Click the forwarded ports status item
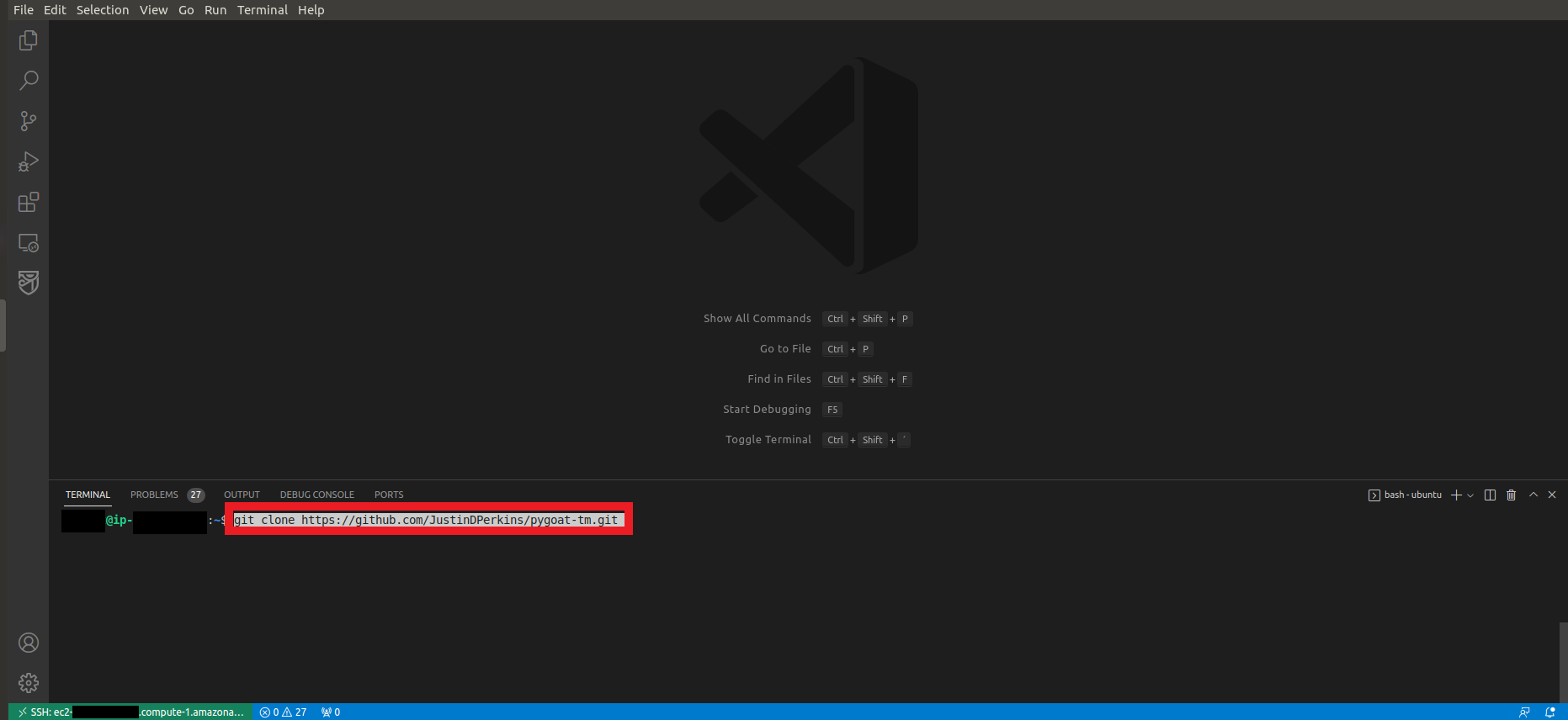Viewport: 1568px width, 720px height. tap(331, 712)
